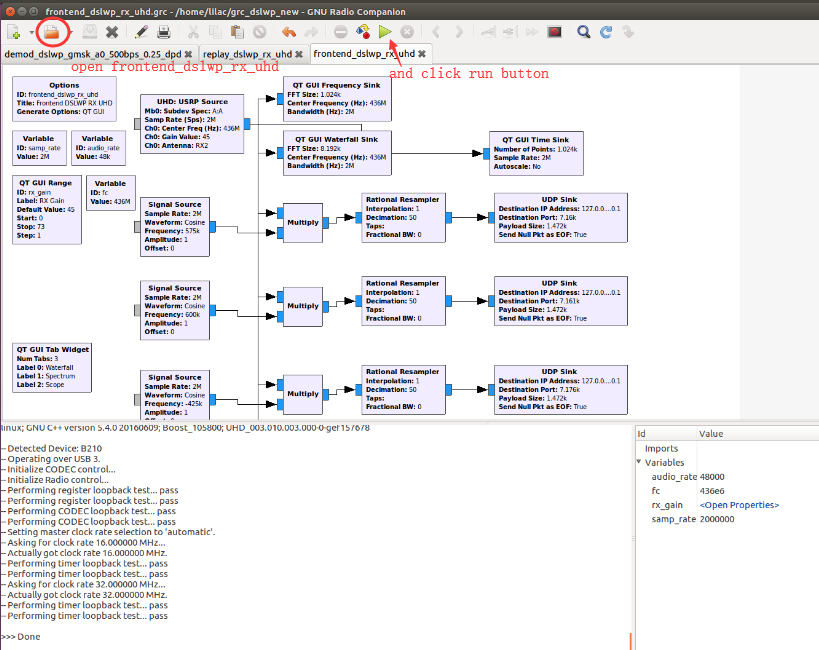Viewport: 819px width, 650px height.
Task: Open Properties link for rx_gain
Action: pyautogui.click(x=739, y=505)
